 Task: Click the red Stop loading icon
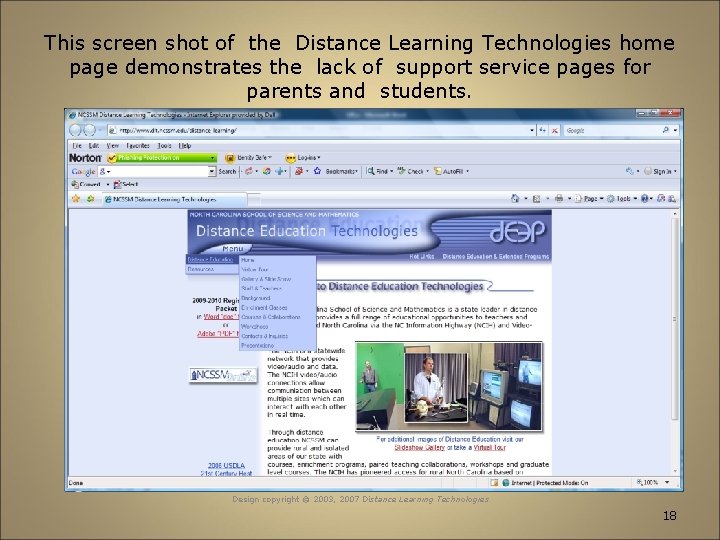(555, 130)
